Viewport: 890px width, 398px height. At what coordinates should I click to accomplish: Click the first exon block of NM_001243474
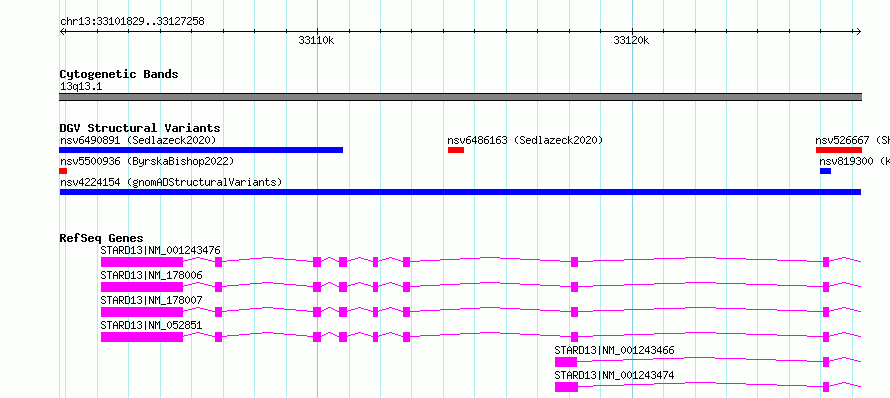point(566,387)
